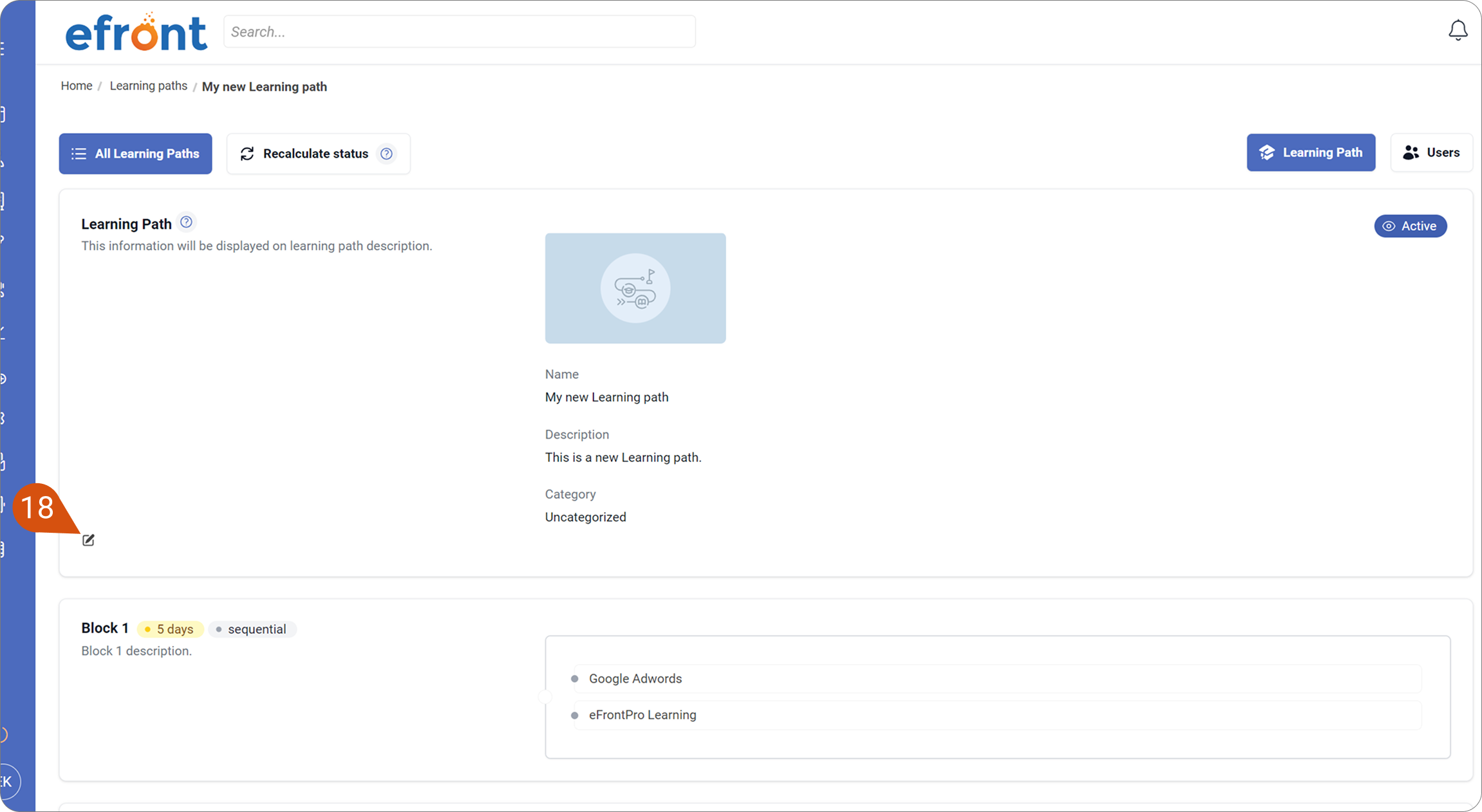Screen dimensions: 1482x812
Task: Switch to the Learning Path tab
Action: coord(1311,152)
